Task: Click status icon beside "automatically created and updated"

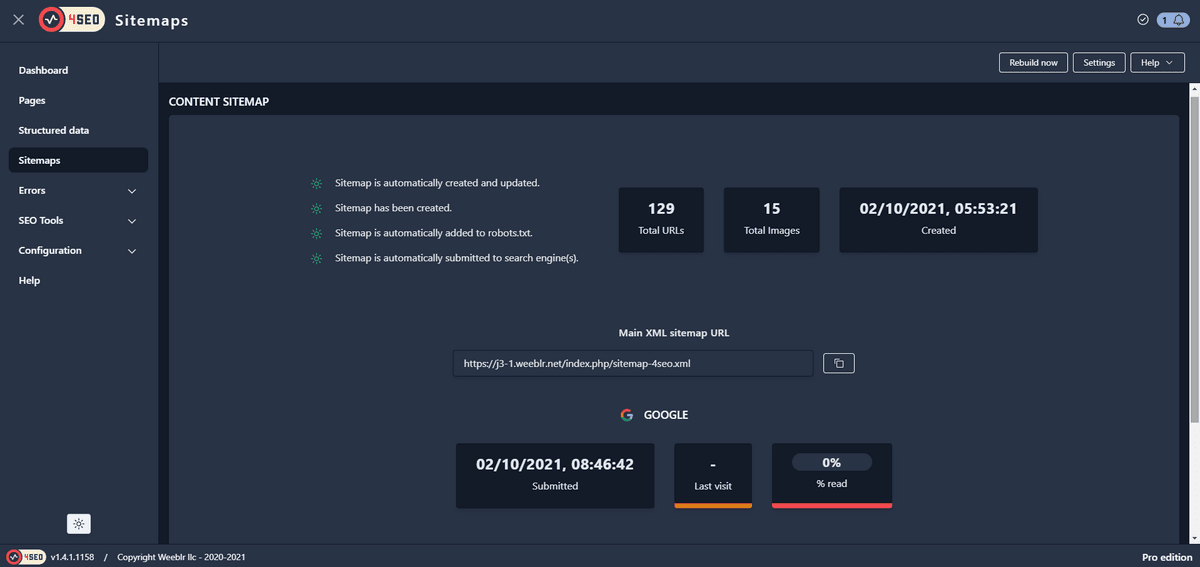Action: coord(316,183)
